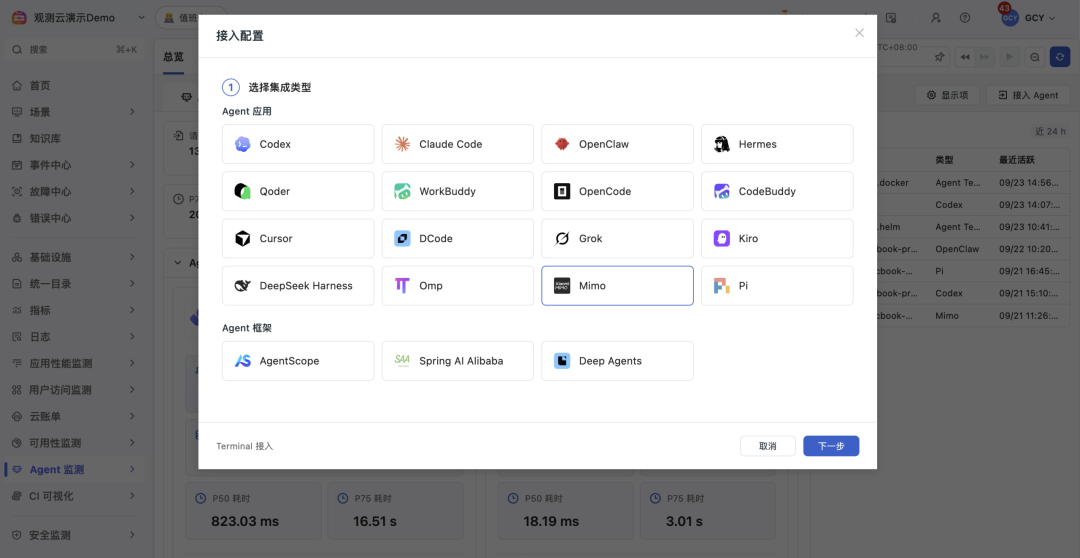Expand the 故障中心 sidebar menu
The width and height of the screenshot is (1080, 558).
click(74, 192)
